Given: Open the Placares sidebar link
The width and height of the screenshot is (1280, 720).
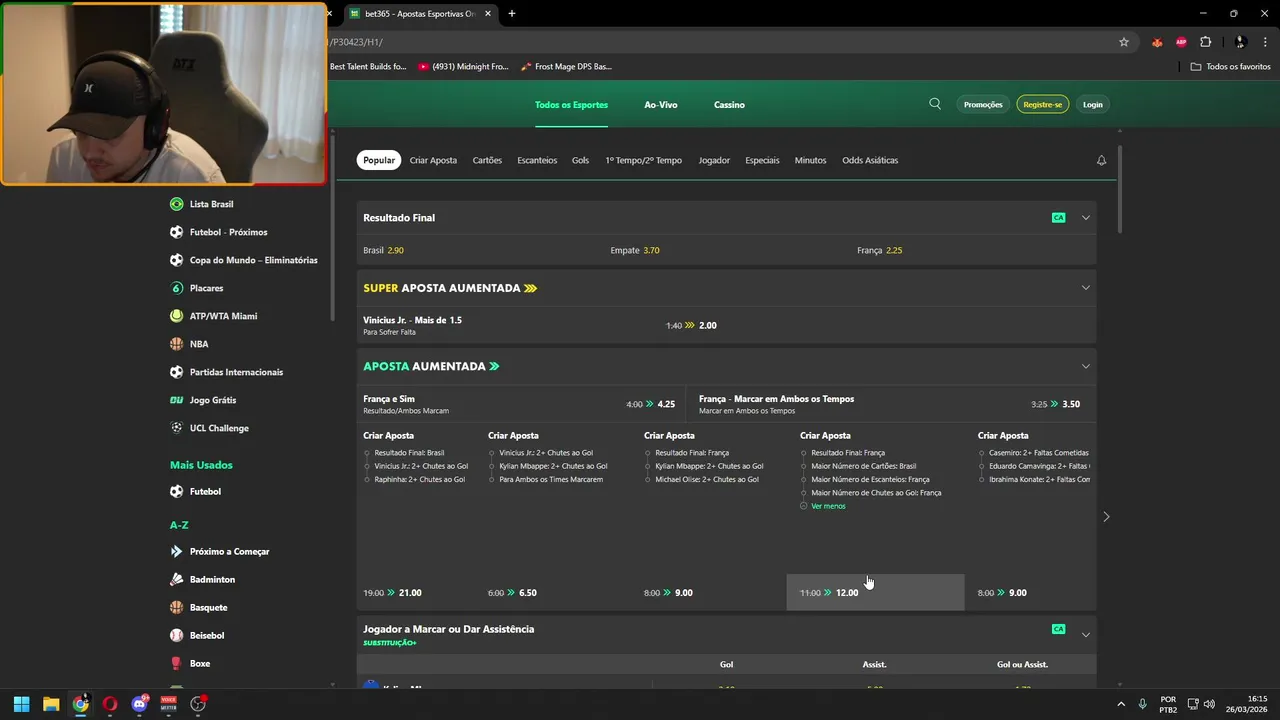Looking at the screenshot, I should (207, 288).
